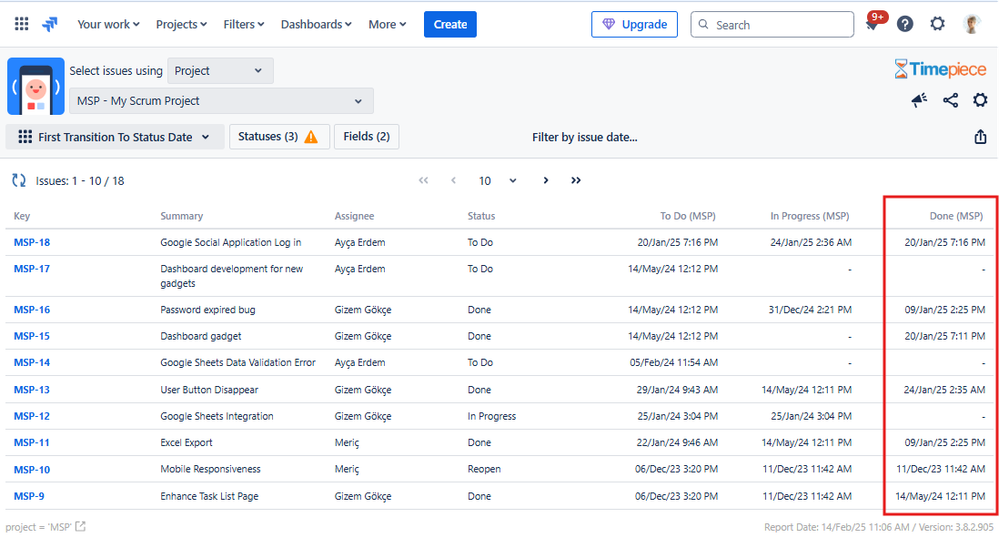The height and width of the screenshot is (540, 999).
Task: Click the To Do (MSP) column header
Action: 687,216
